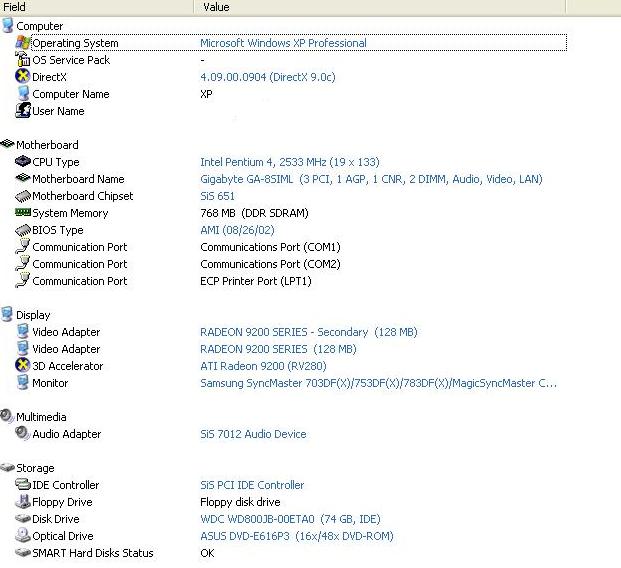Click the CPU Type chip icon
Viewport: 621px width, 568px height.
click(x=23, y=162)
